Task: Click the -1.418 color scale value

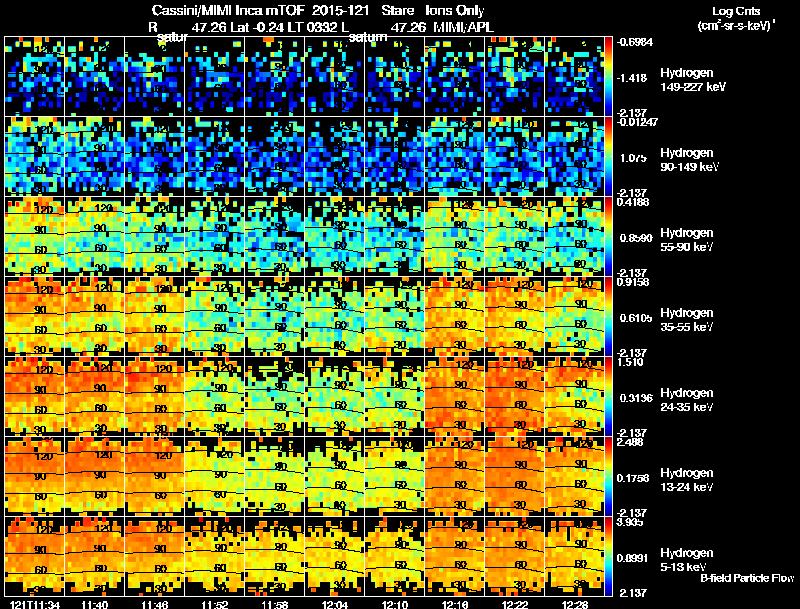Action: [x=633, y=78]
